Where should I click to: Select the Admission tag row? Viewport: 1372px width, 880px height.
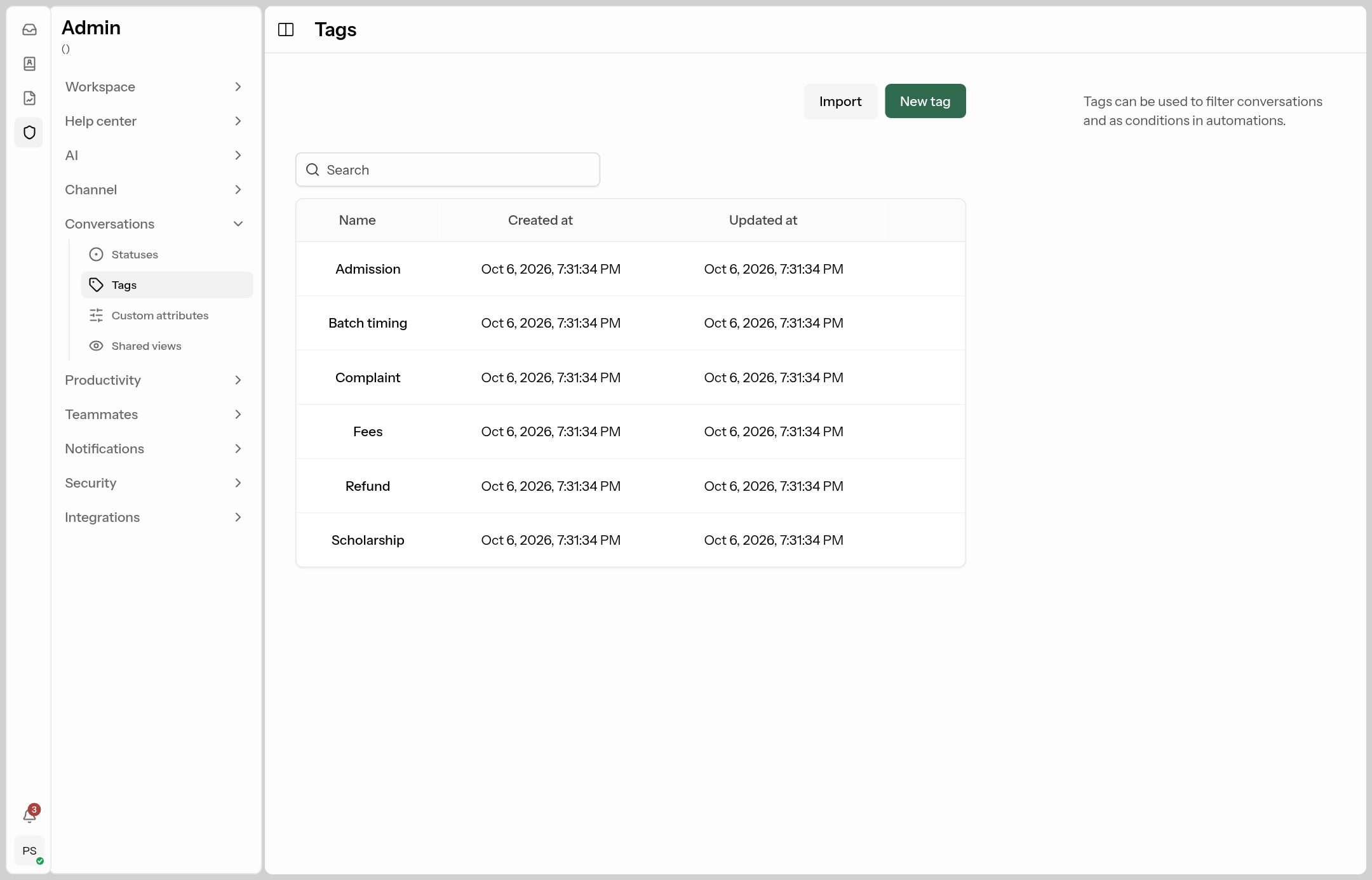point(631,269)
